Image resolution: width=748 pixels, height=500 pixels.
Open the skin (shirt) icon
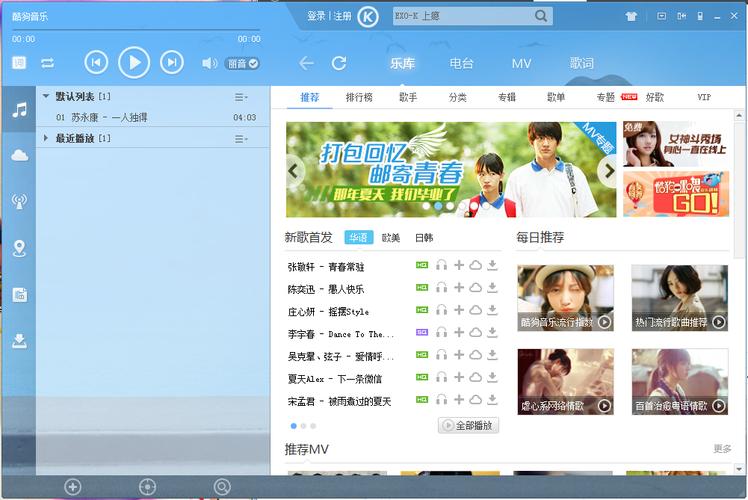coord(631,16)
